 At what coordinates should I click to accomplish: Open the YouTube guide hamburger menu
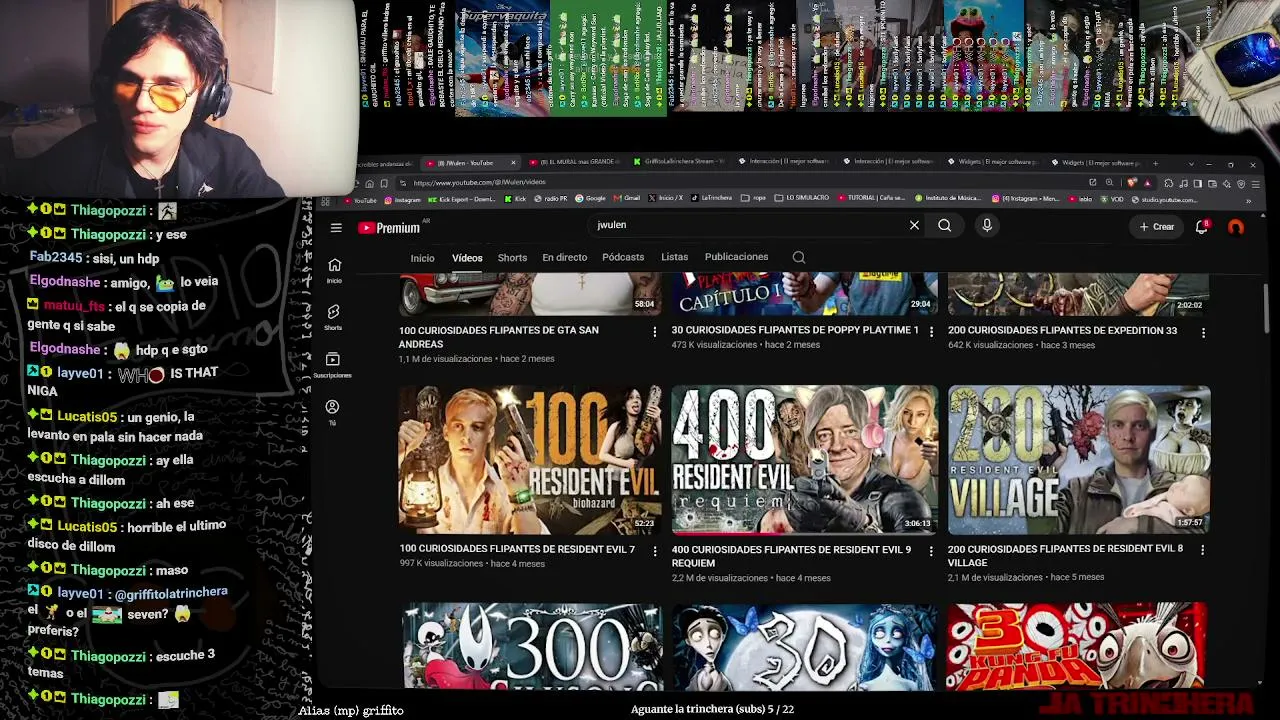click(x=336, y=228)
